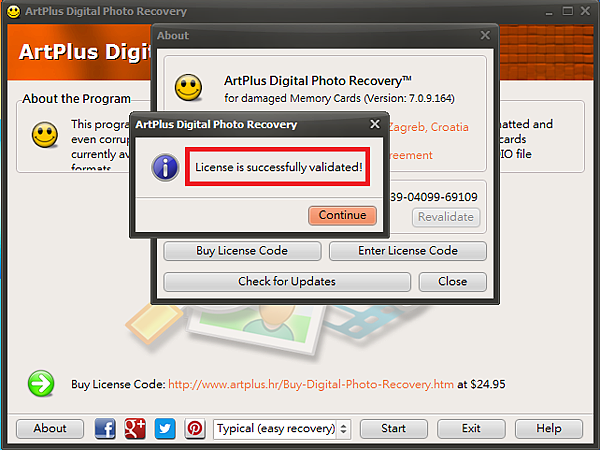This screenshot has width=600, height=450.
Task: Click smiley icon in About the Program
Action: [x=45, y=135]
